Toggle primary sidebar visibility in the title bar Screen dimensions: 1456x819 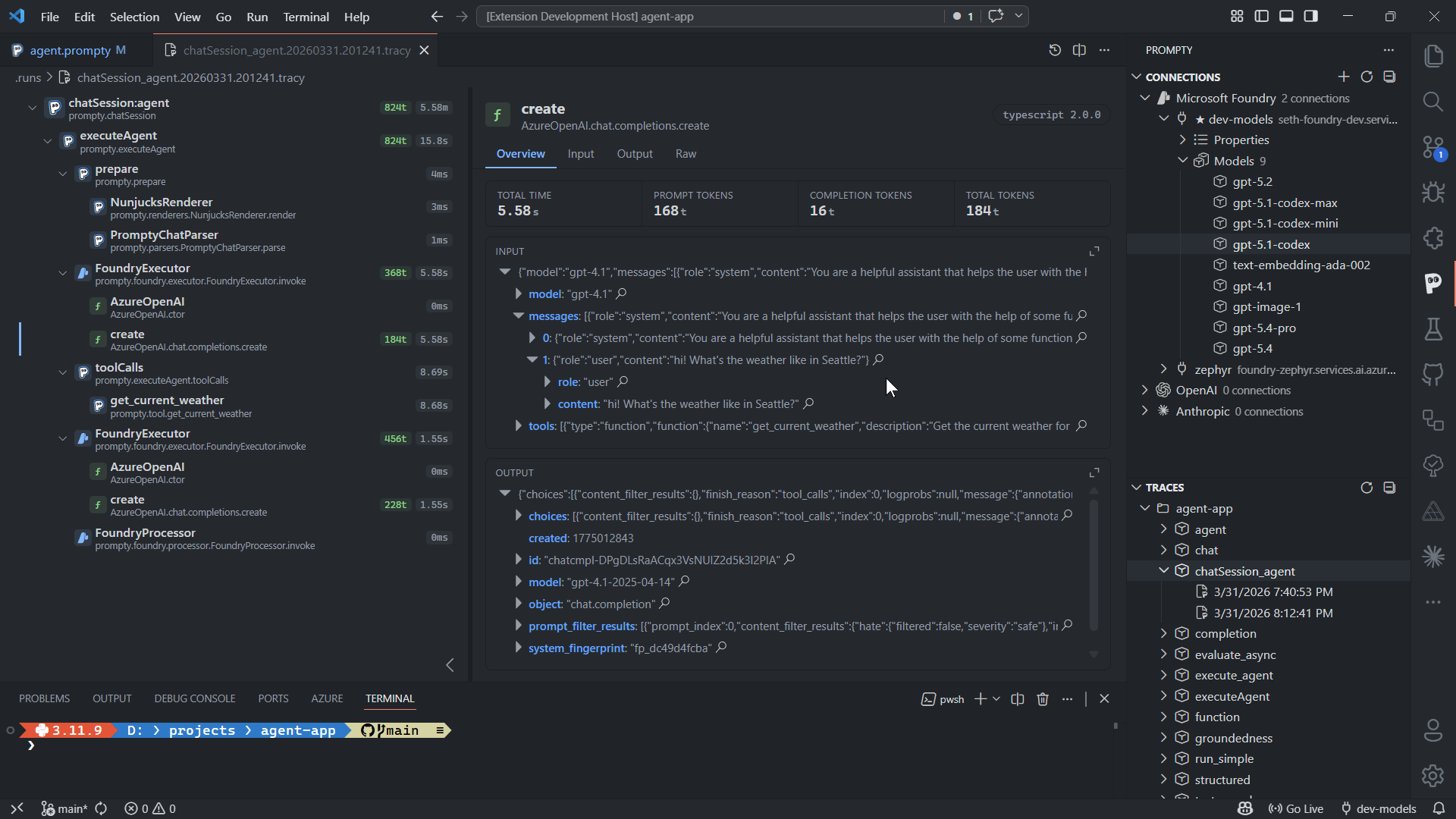(x=1261, y=16)
